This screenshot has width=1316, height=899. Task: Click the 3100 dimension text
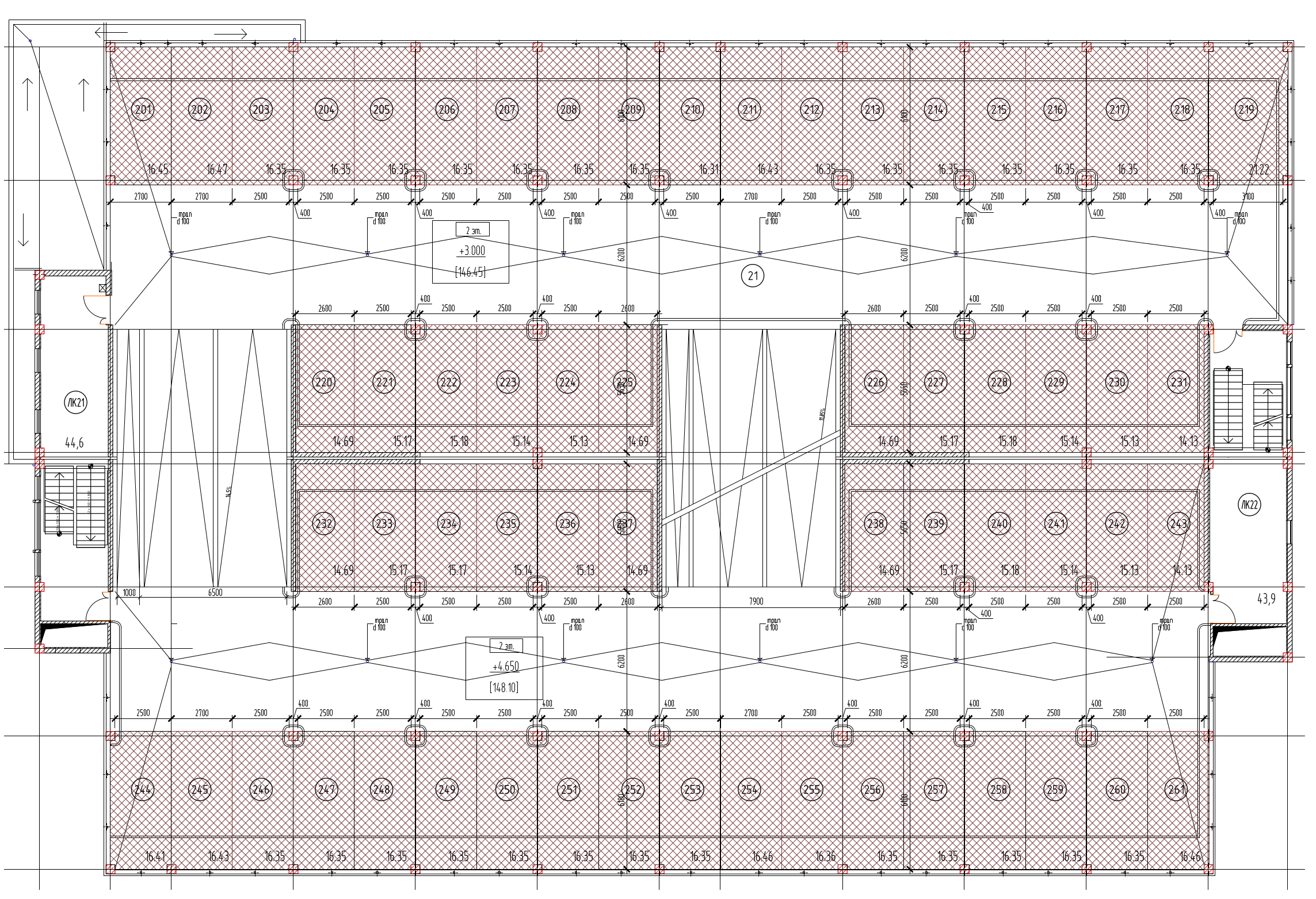(x=1248, y=196)
